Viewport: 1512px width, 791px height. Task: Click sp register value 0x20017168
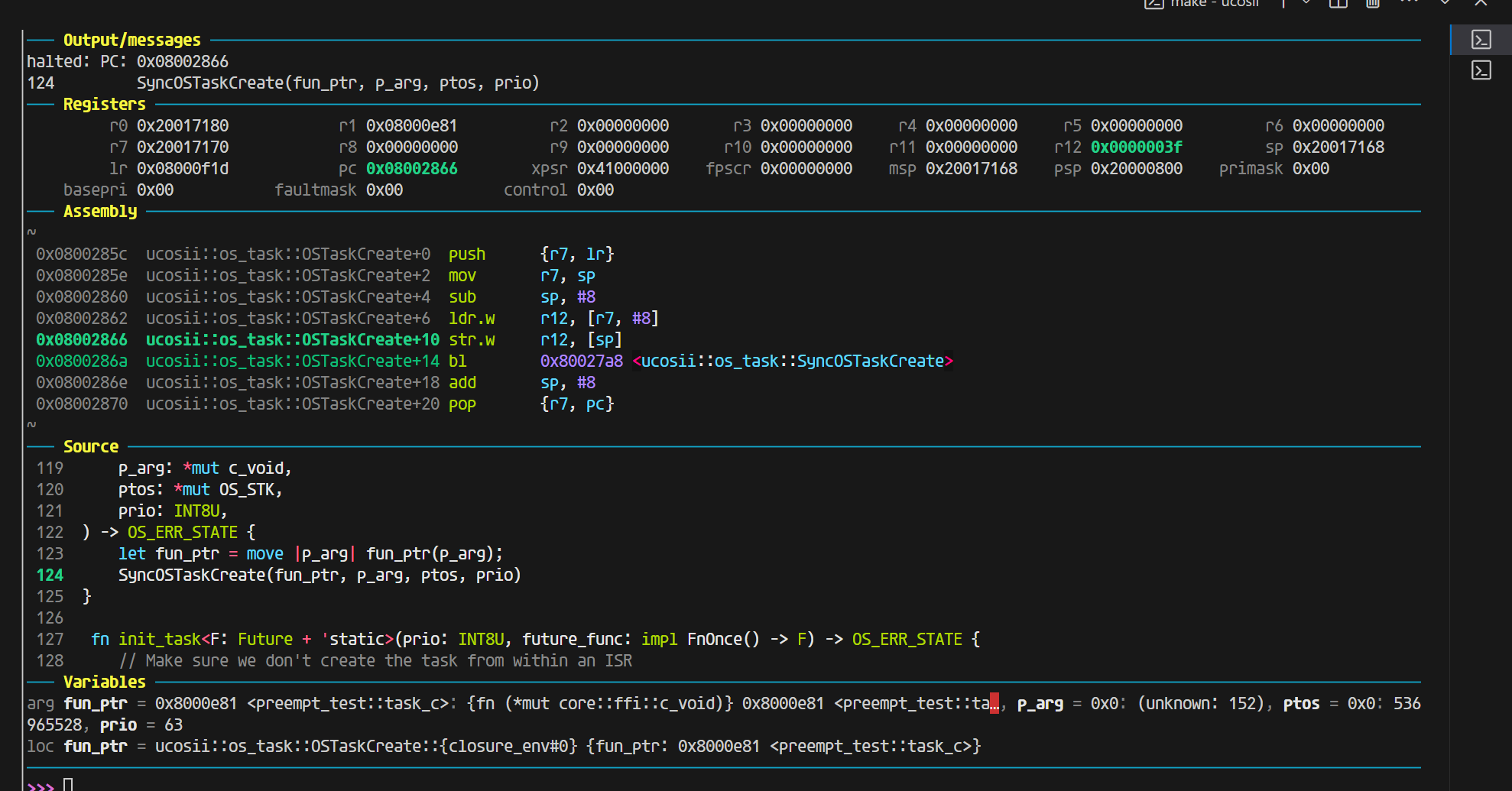pos(1338,147)
